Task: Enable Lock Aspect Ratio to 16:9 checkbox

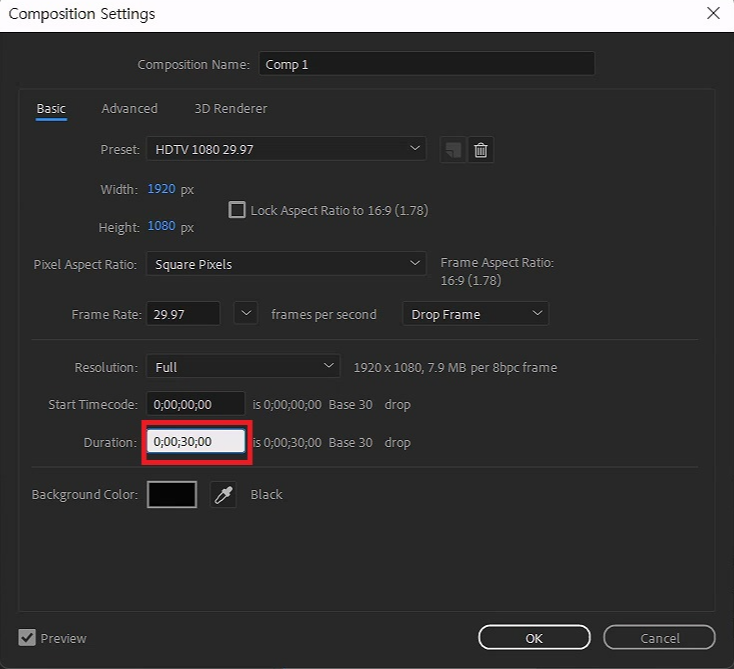Action: pos(237,210)
